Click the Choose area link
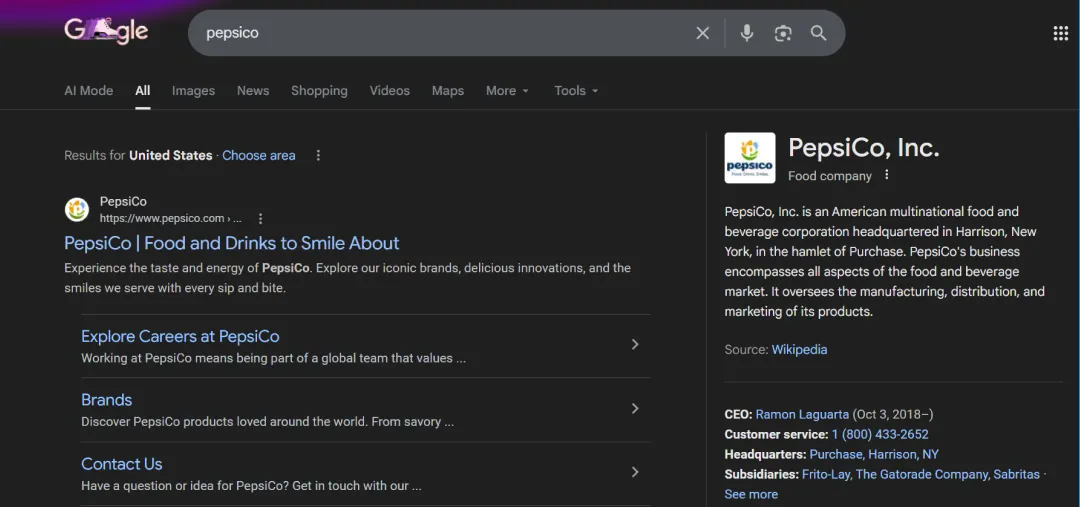This screenshot has width=1080, height=507. (258, 156)
